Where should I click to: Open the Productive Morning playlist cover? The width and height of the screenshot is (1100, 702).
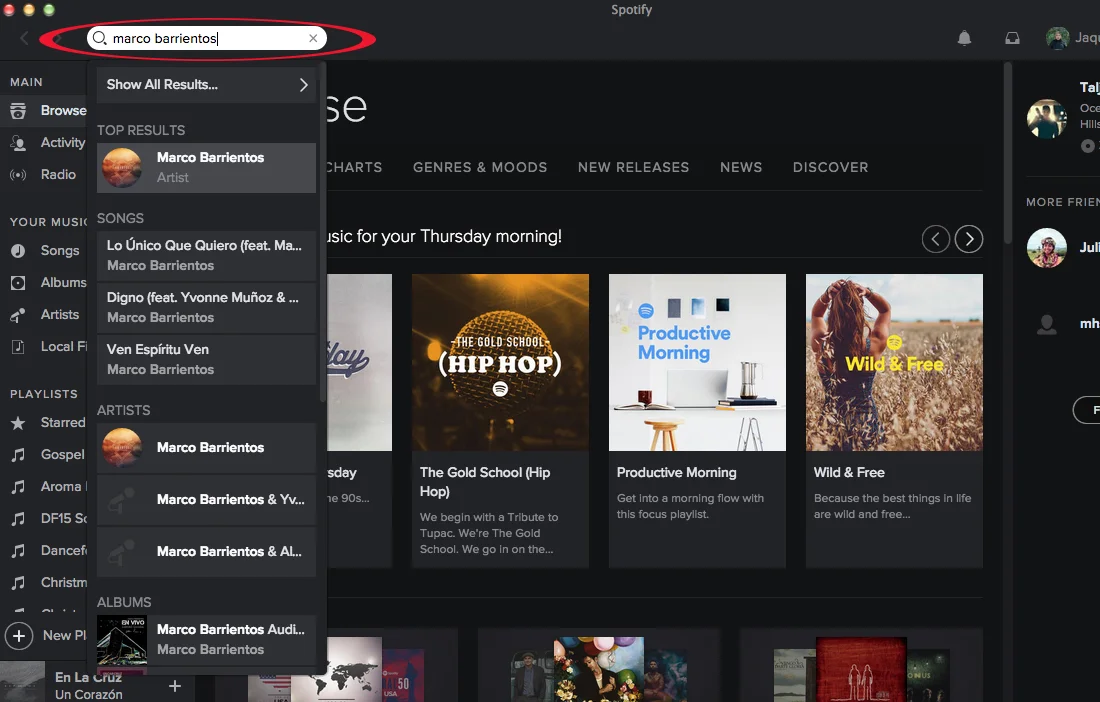click(x=697, y=362)
